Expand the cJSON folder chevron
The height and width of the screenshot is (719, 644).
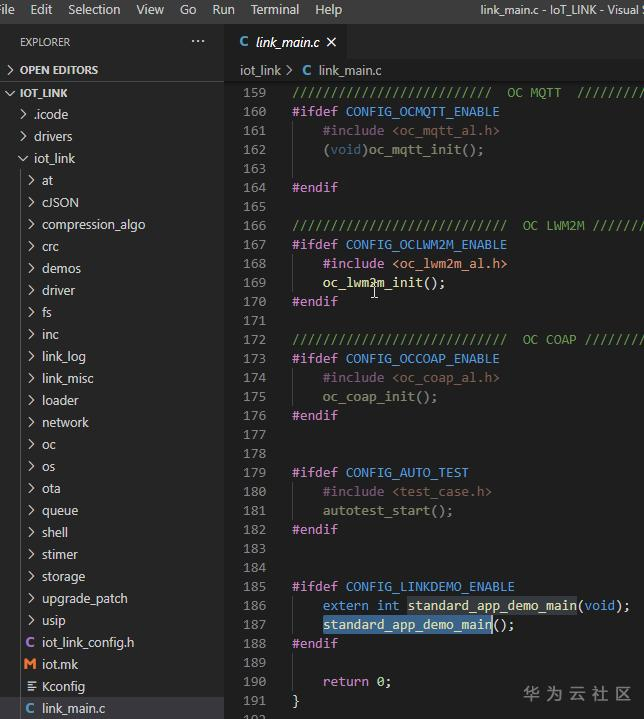31,202
